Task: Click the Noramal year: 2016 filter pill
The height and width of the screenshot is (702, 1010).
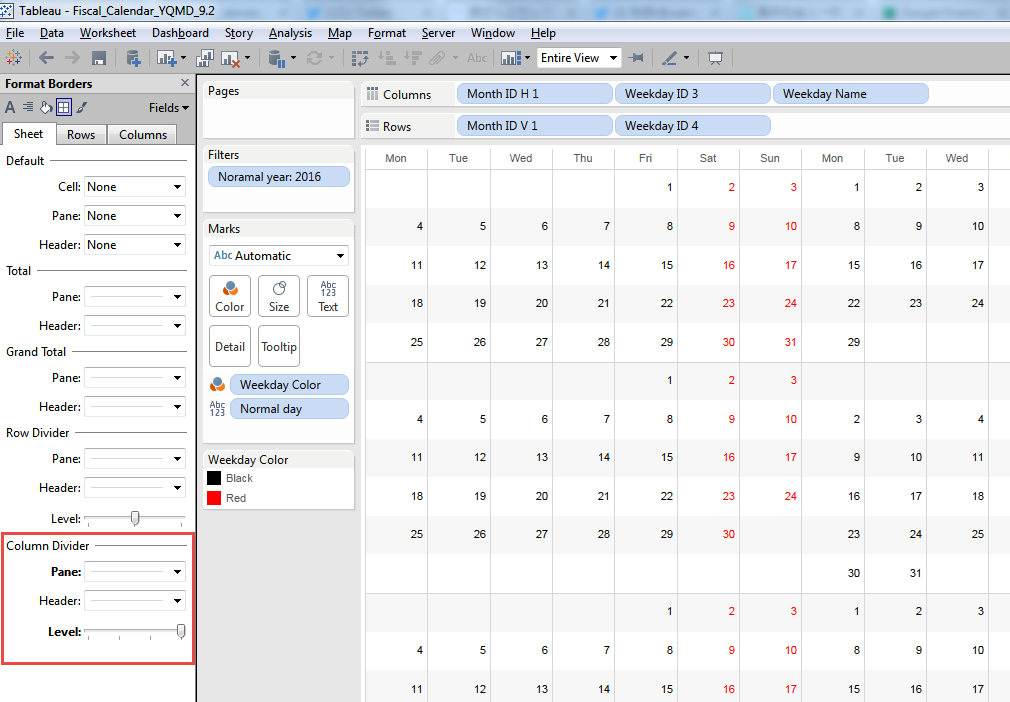Action: click(x=279, y=177)
